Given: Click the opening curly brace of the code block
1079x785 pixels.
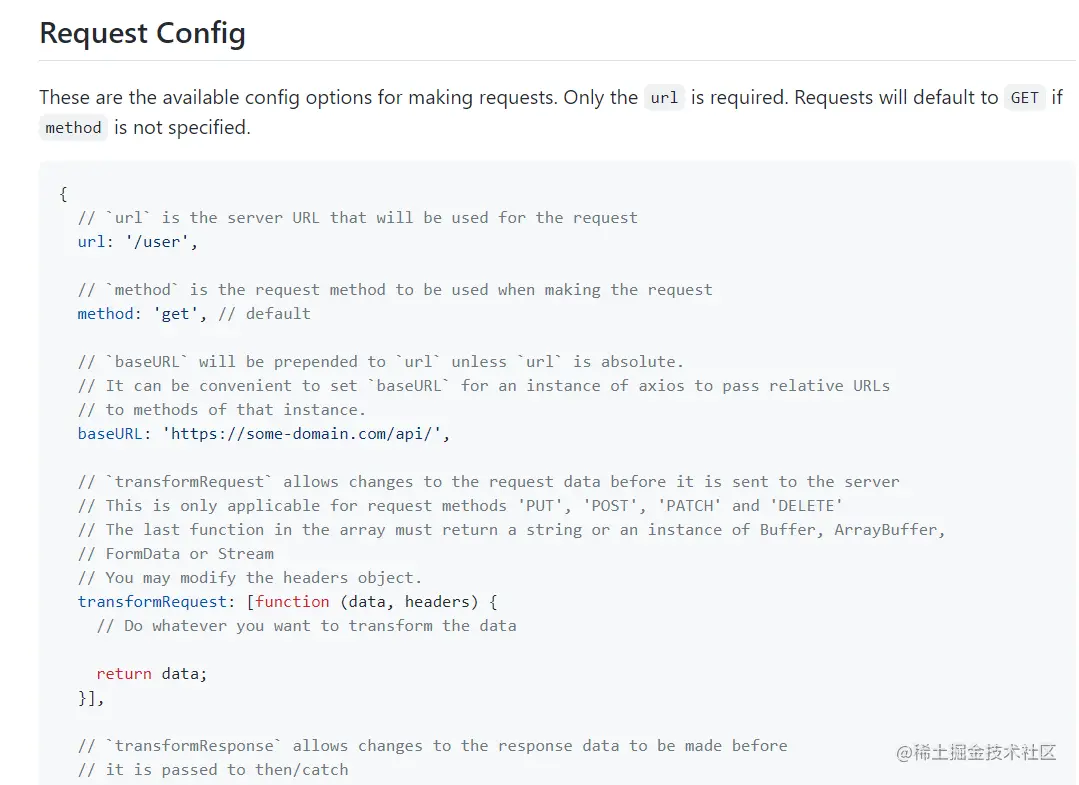Looking at the screenshot, I should 64,193.
